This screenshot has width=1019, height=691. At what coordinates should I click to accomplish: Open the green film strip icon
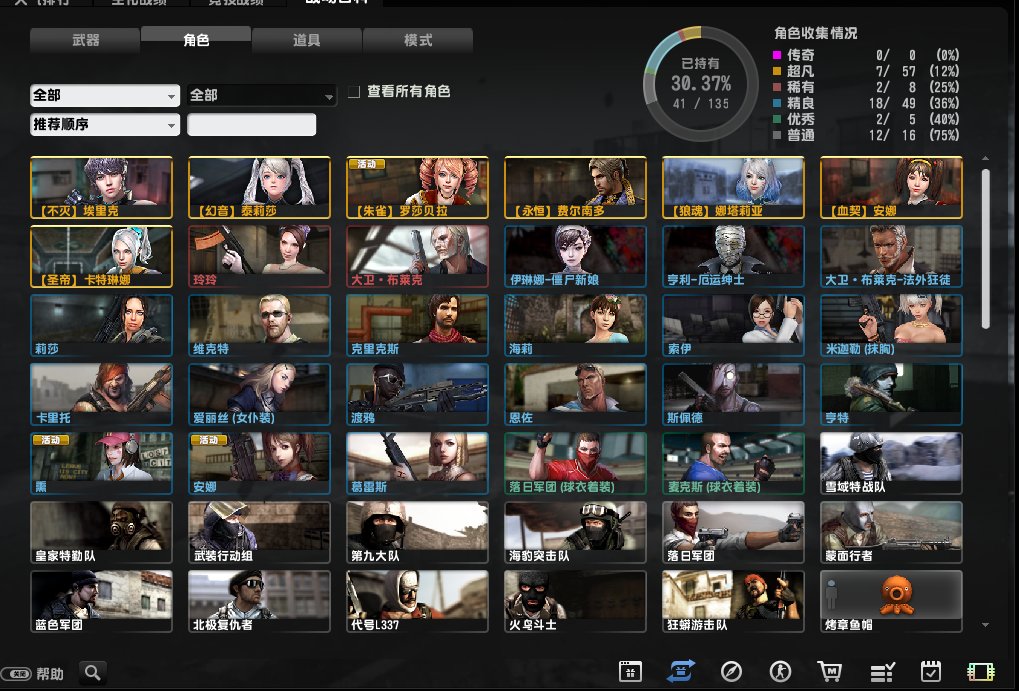(x=980, y=672)
